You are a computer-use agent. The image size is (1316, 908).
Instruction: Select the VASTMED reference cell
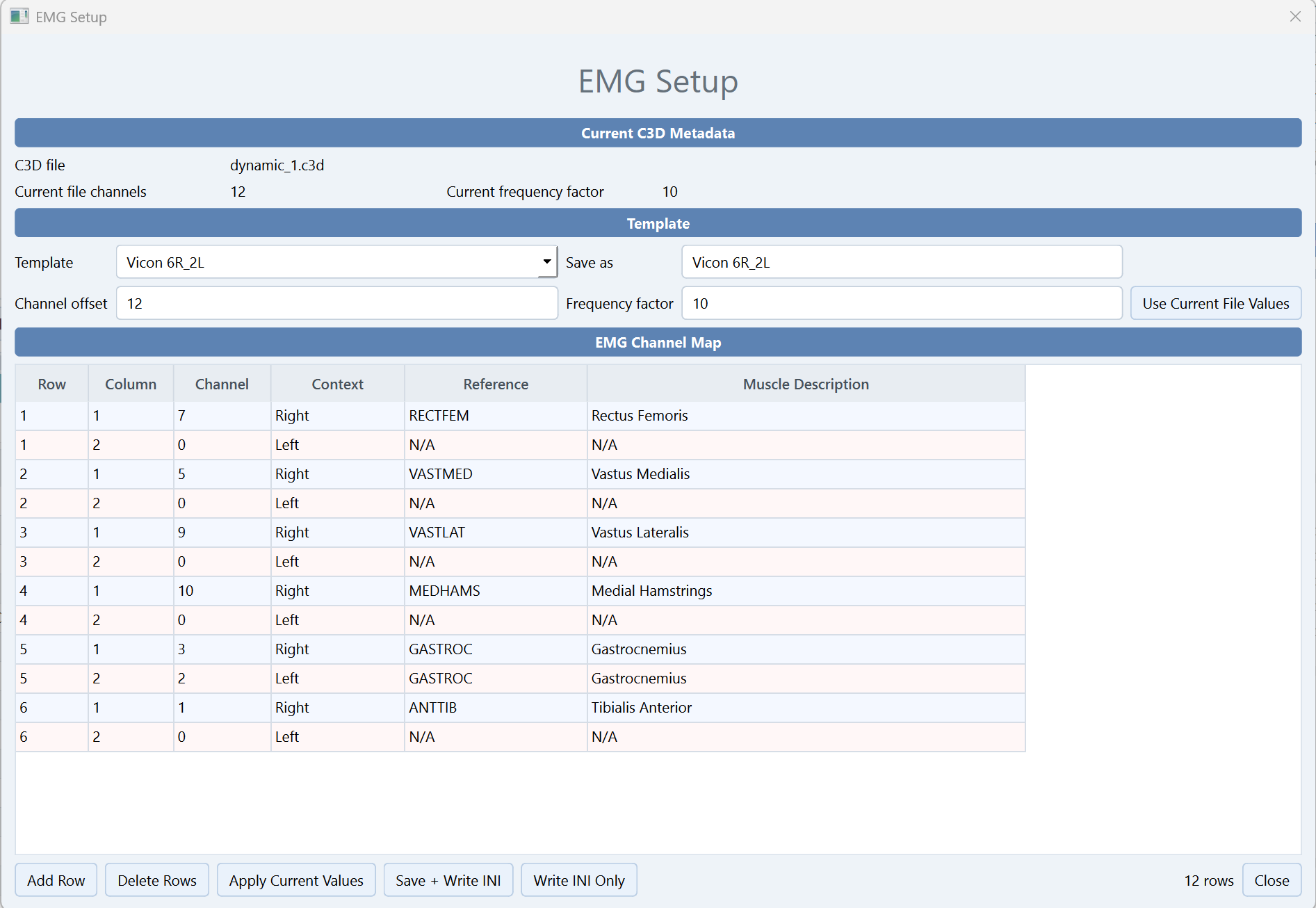[x=496, y=474]
